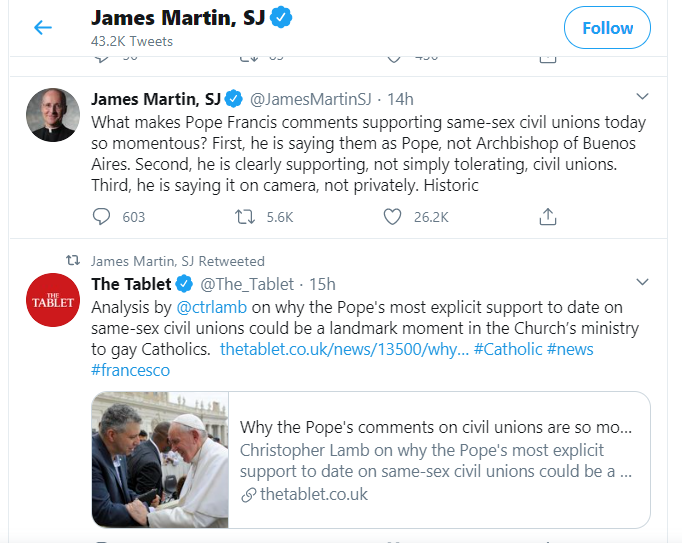Reply to the Pope Francis civil unions tweet
The image size is (682, 543).
coord(101,216)
